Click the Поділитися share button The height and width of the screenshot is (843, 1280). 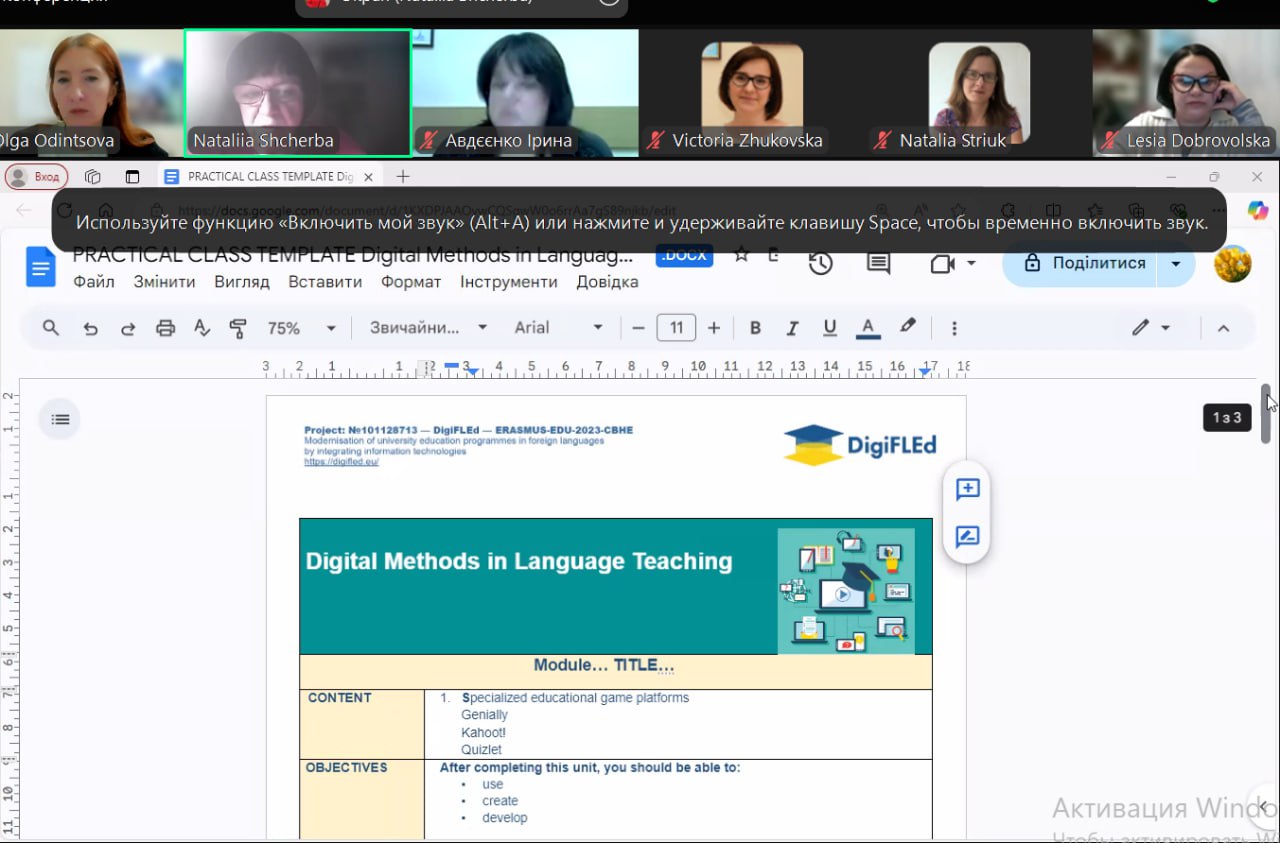pyautogui.click(x=1086, y=264)
